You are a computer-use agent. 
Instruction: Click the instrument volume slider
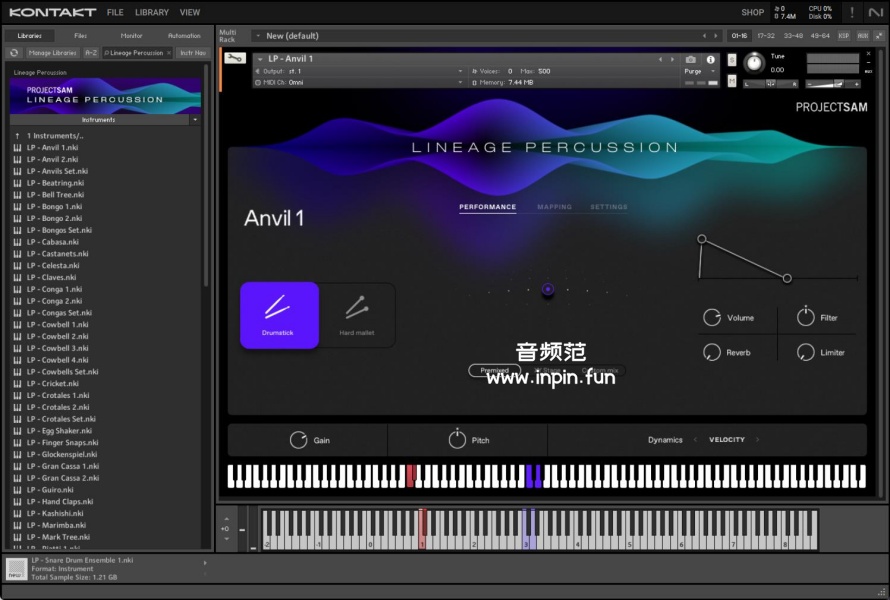(833, 84)
